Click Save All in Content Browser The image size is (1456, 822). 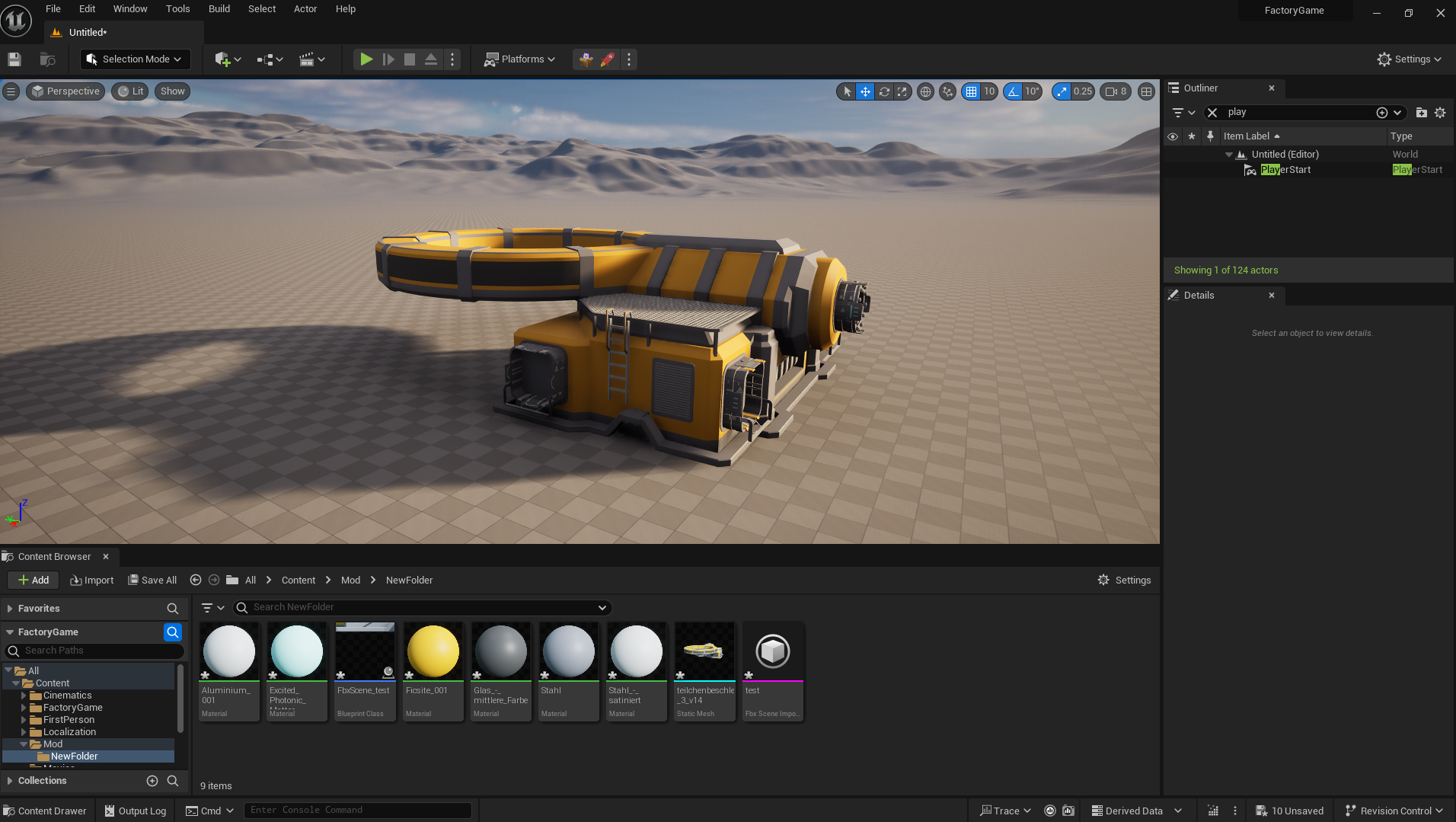pyautogui.click(x=152, y=581)
